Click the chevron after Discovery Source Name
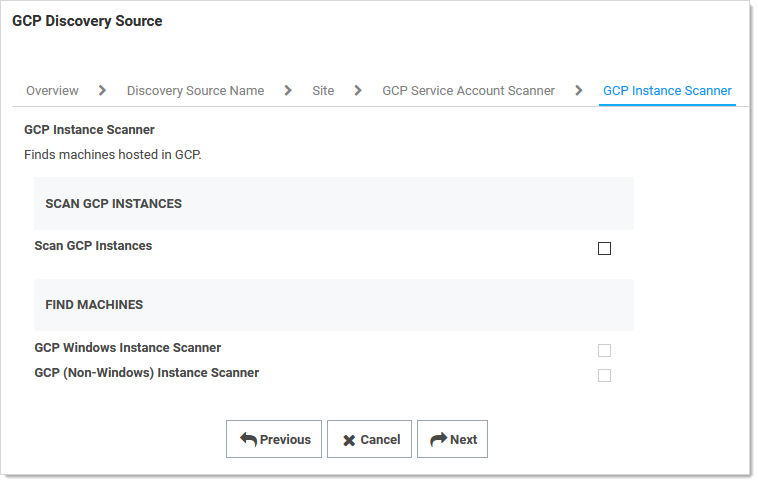Viewport: 758px width, 483px height. coord(288,90)
